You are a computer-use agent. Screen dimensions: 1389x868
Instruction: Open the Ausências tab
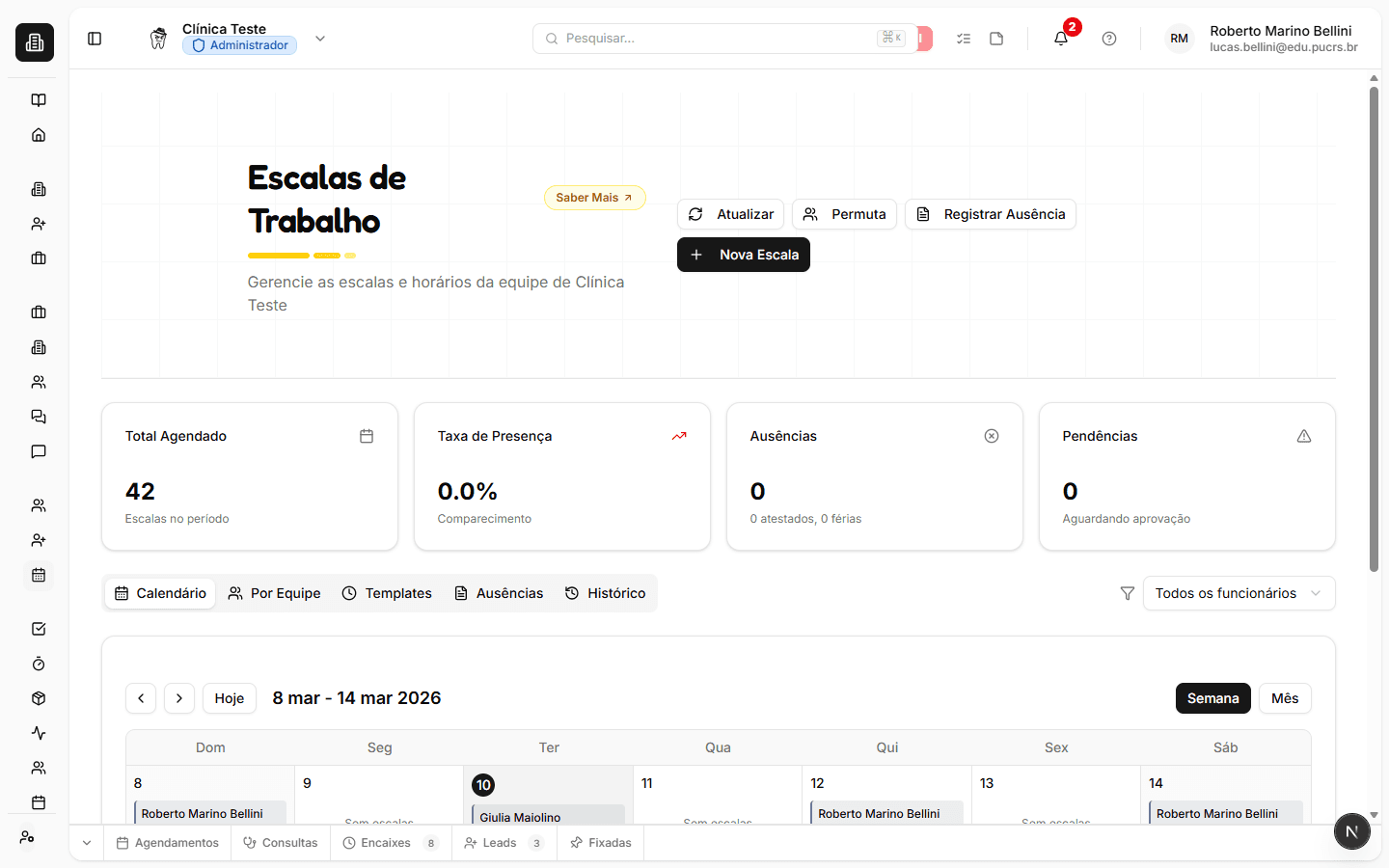click(499, 592)
